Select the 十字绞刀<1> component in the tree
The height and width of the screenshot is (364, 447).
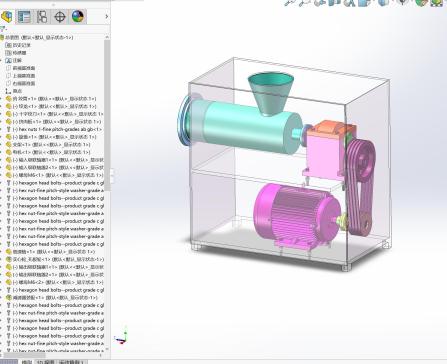tap(55, 114)
